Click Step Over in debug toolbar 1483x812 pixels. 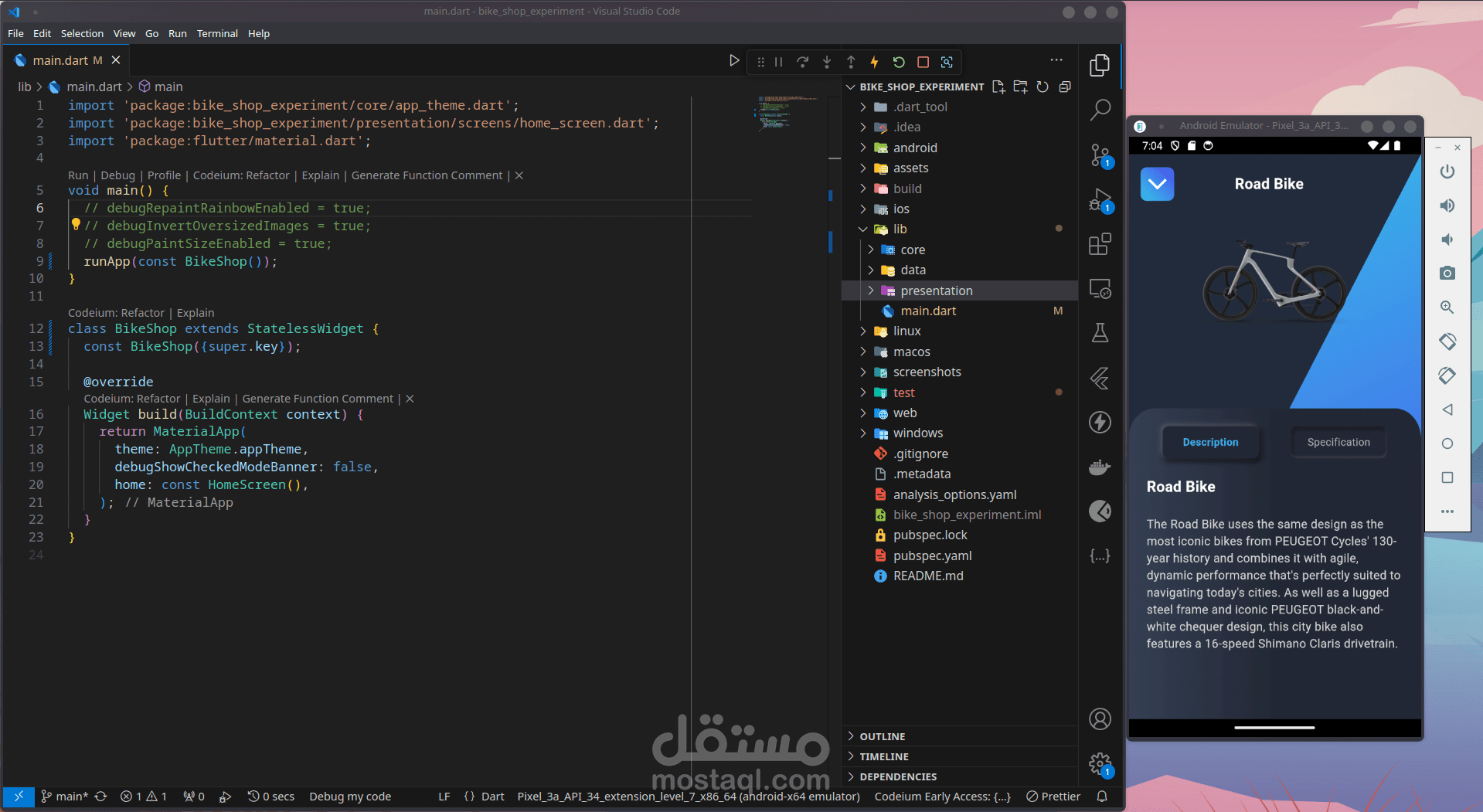803,62
